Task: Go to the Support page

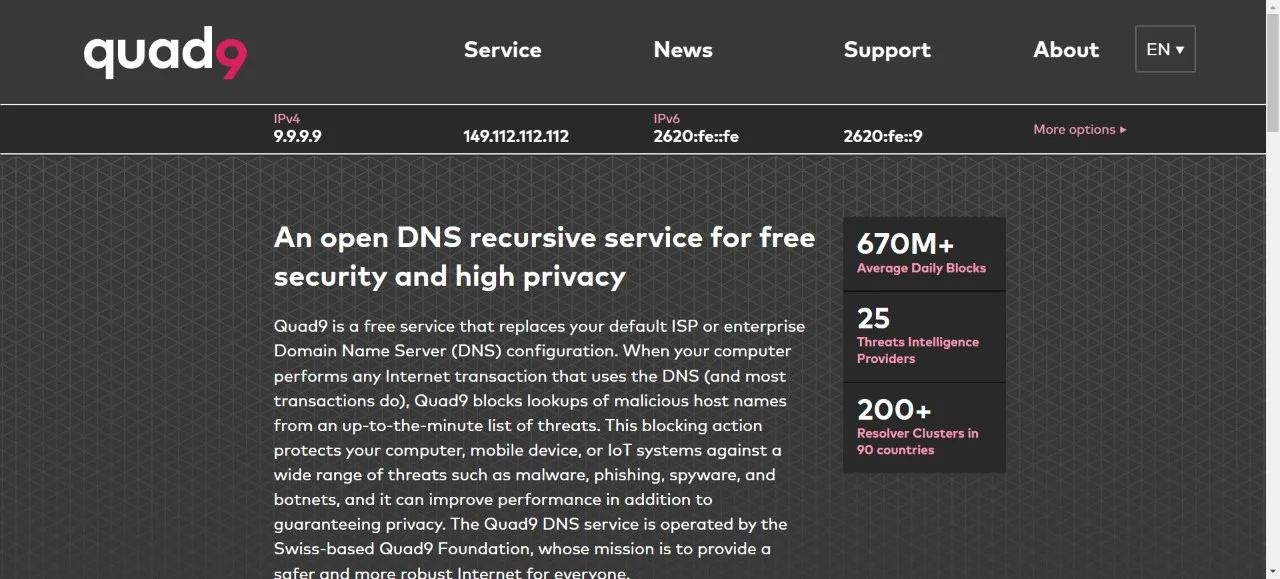Action: pos(887,50)
